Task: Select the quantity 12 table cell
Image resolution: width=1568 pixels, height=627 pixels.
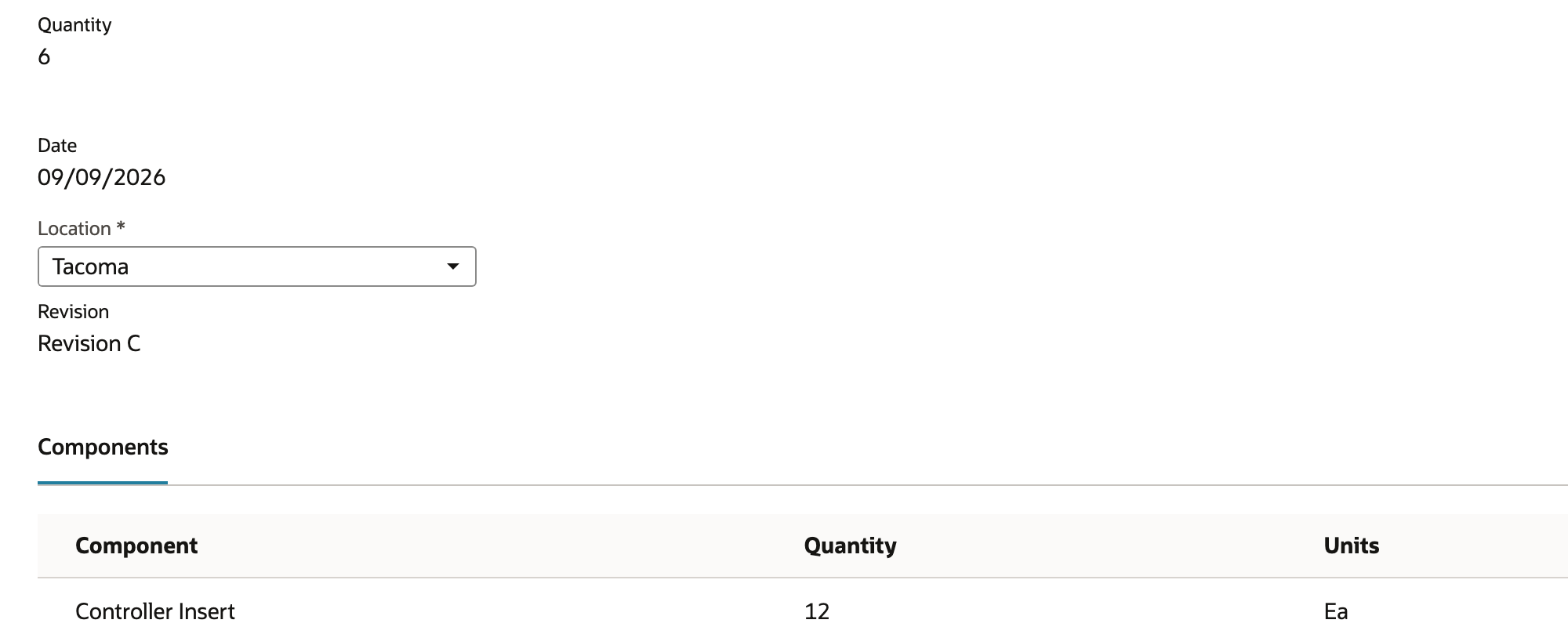Action: coord(817,611)
